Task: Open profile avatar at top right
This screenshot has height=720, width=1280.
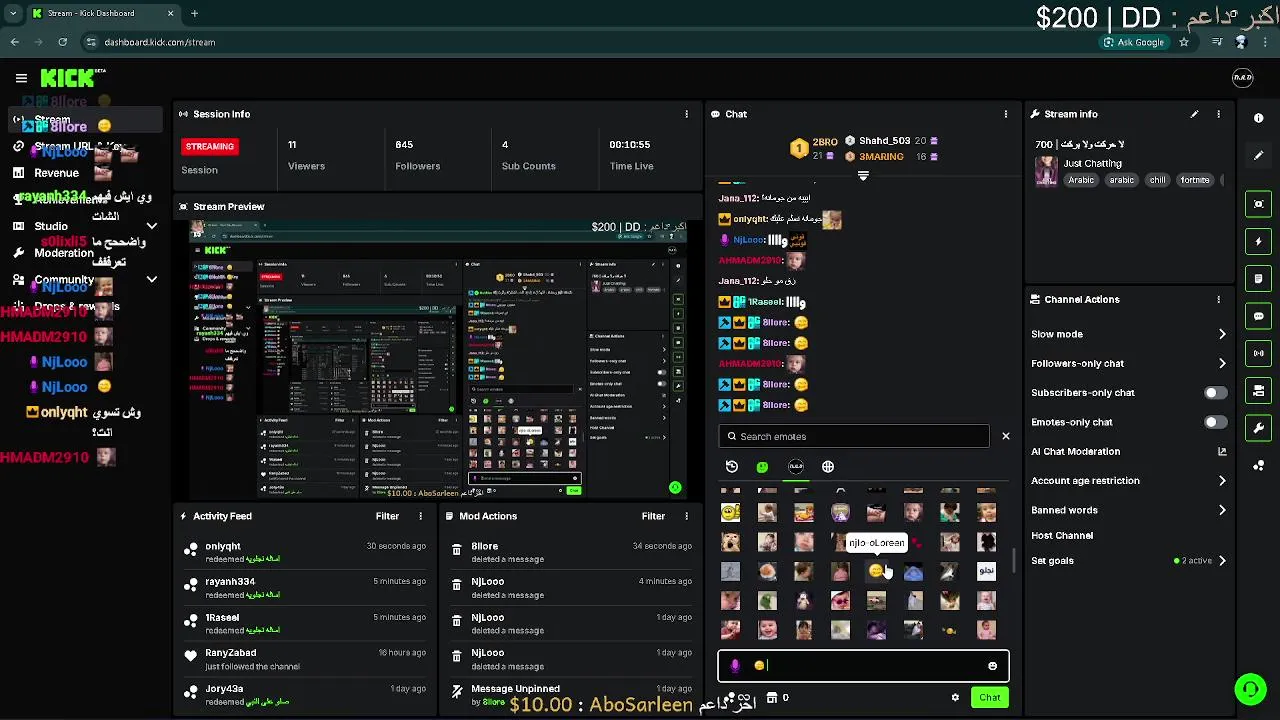Action: [1242, 78]
